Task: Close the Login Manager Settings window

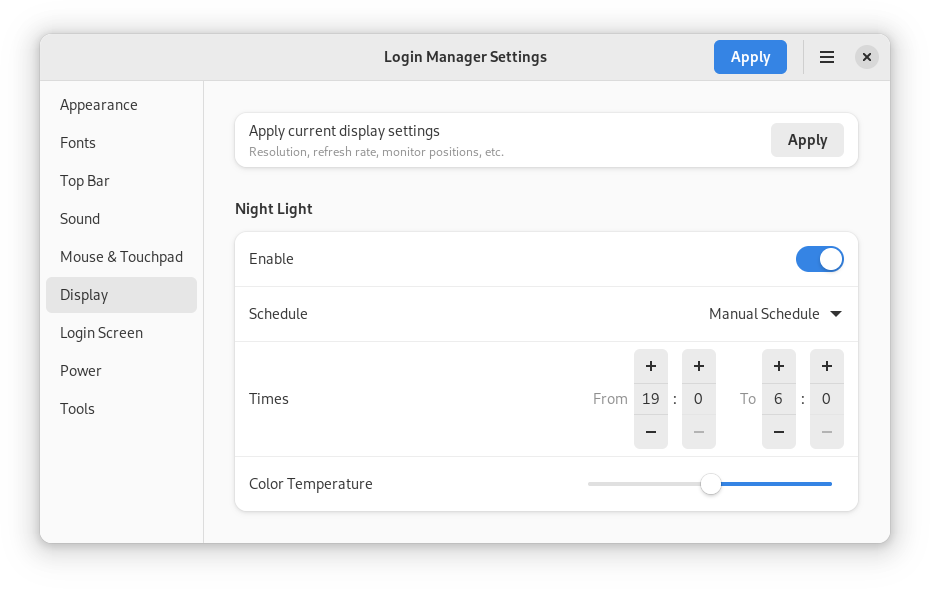Action: tap(867, 57)
